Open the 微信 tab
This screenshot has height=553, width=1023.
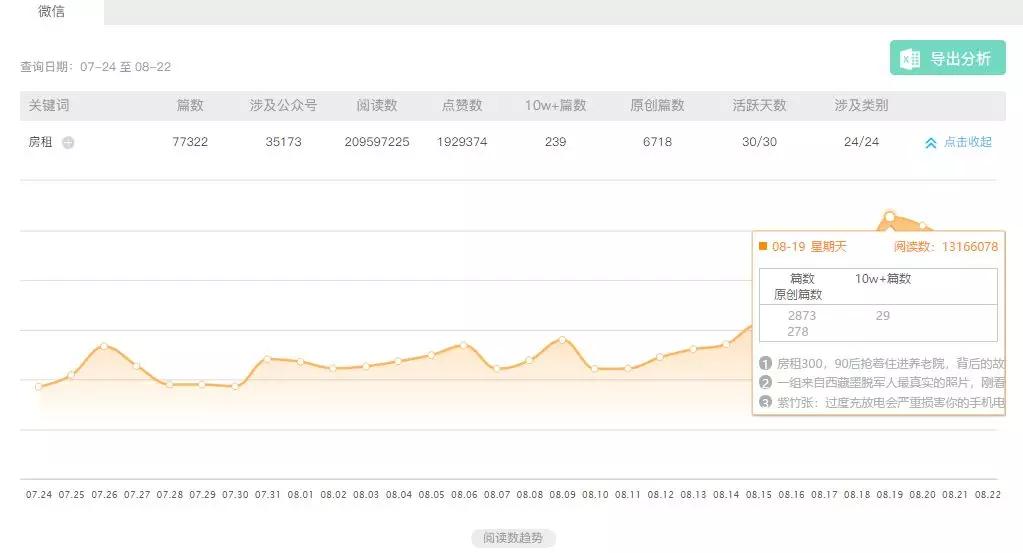[x=52, y=12]
